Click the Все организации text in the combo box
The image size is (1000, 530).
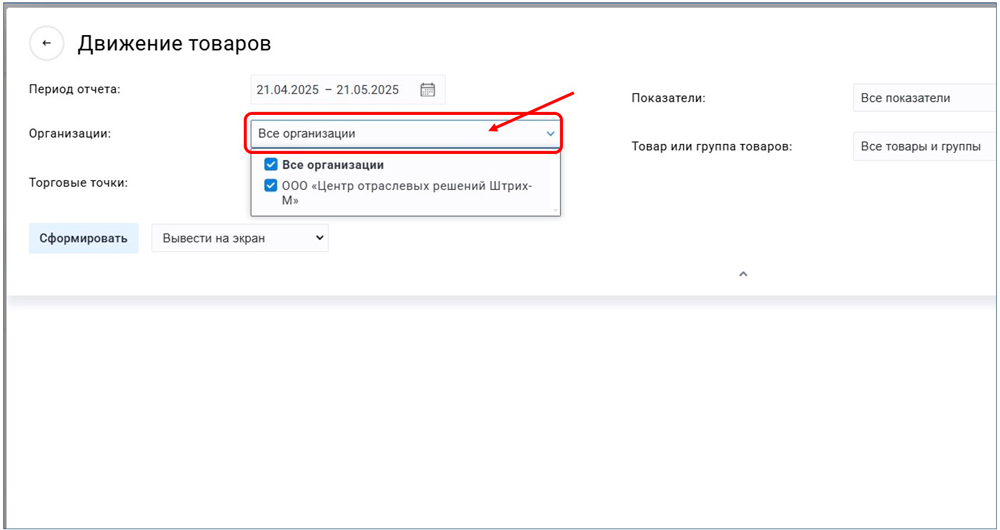[307, 134]
